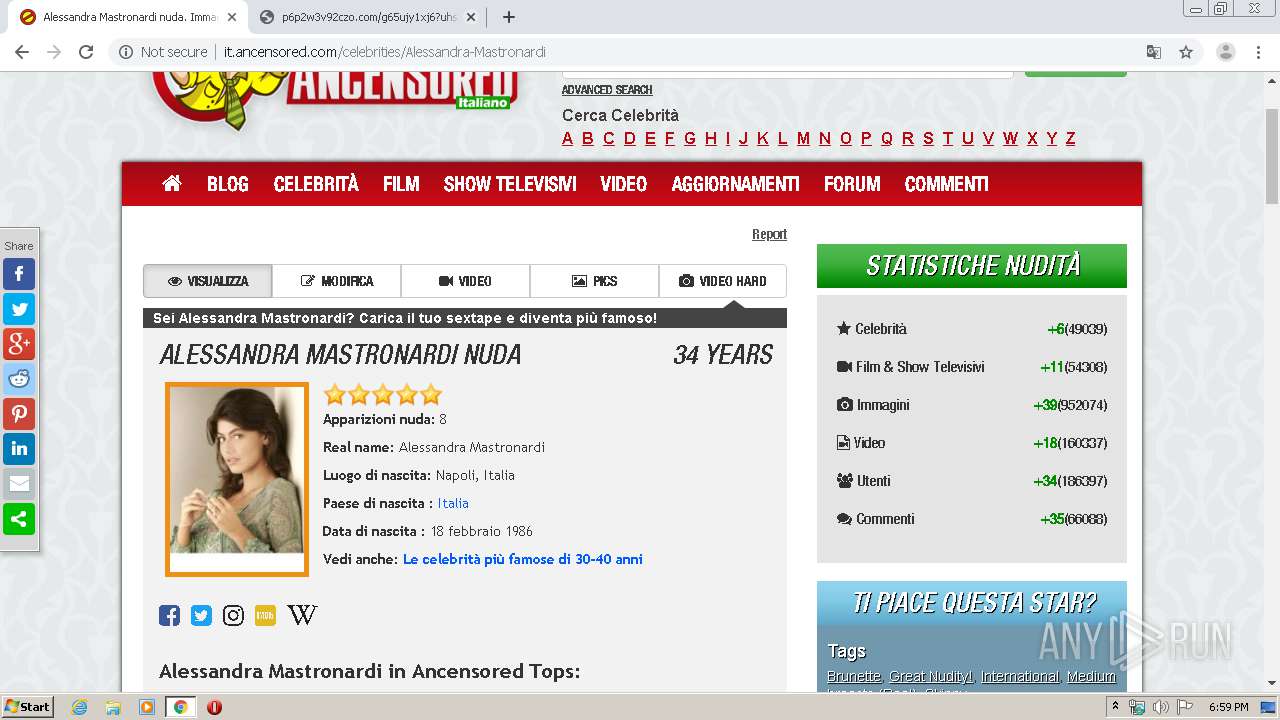
Task: Open the Forum menu item
Action: 852,184
